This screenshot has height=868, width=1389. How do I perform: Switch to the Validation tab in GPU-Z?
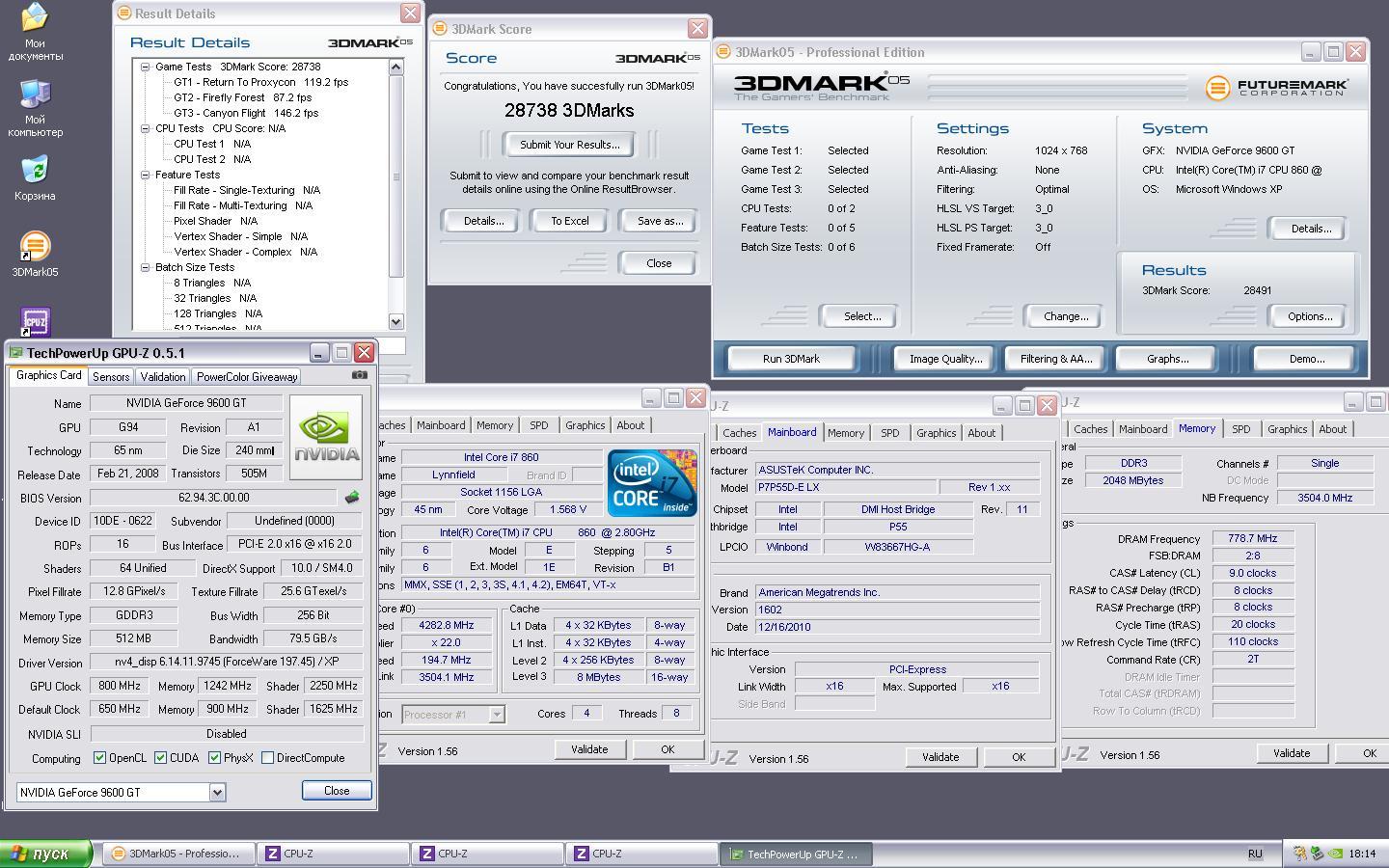[x=162, y=377]
